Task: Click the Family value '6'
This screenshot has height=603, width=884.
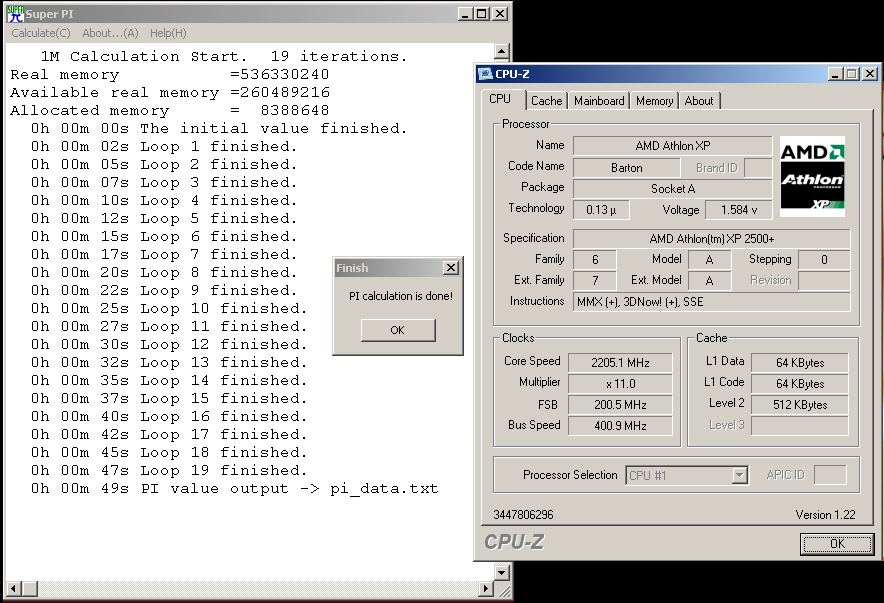Action: tap(595, 260)
